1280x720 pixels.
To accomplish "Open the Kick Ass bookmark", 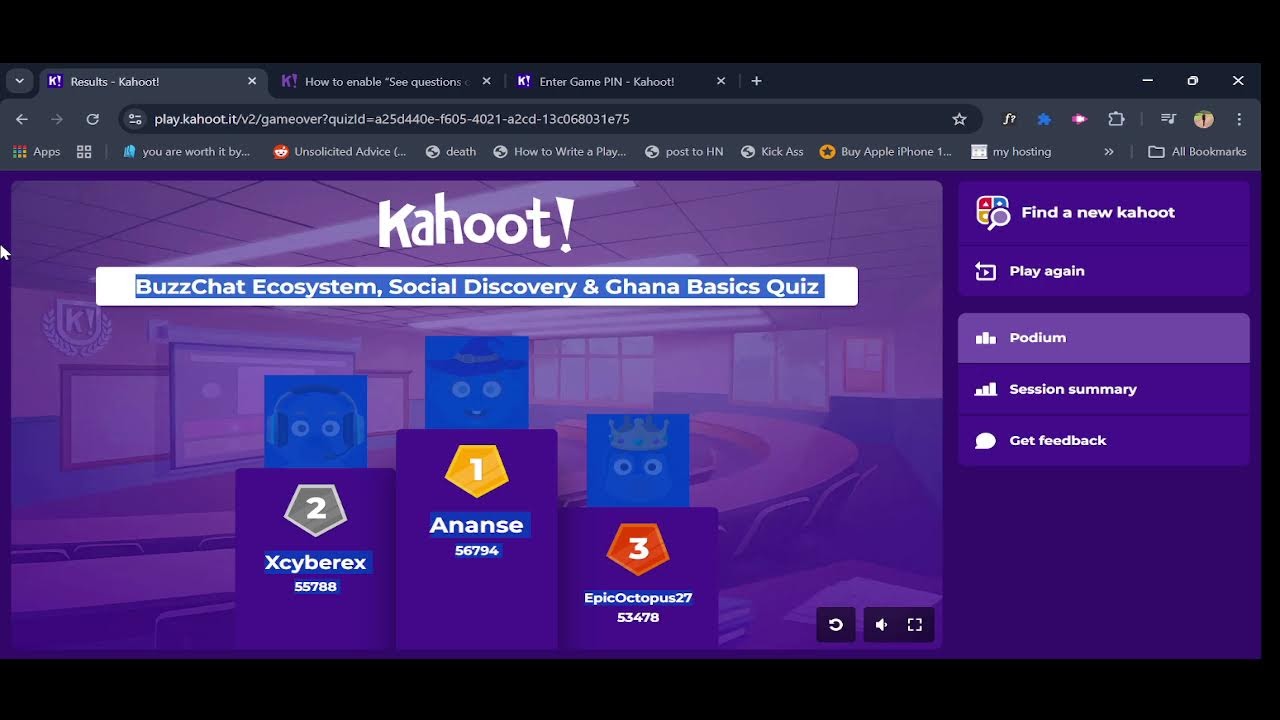I will 772,152.
